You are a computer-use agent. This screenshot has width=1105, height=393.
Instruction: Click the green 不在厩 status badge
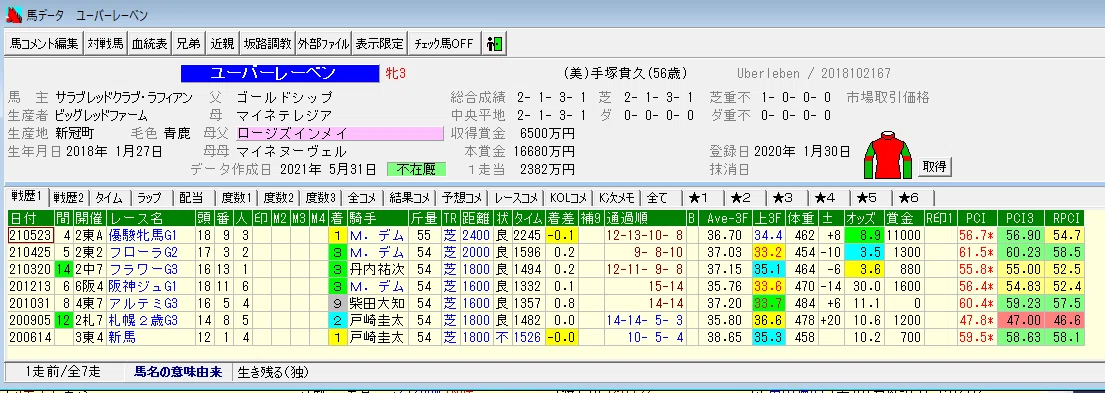(416, 169)
